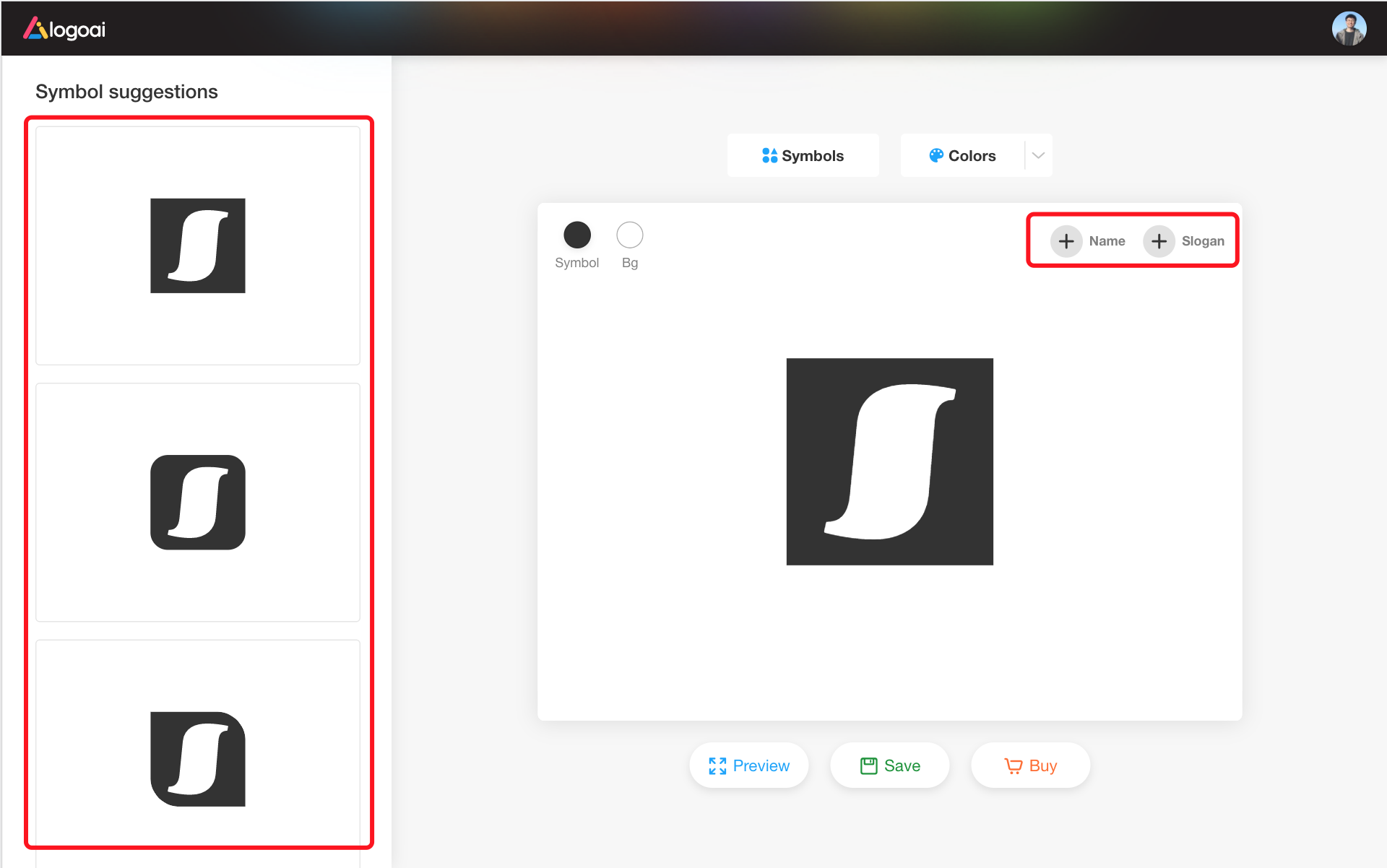
Task: Open the user profile avatar
Action: point(1348,29)
